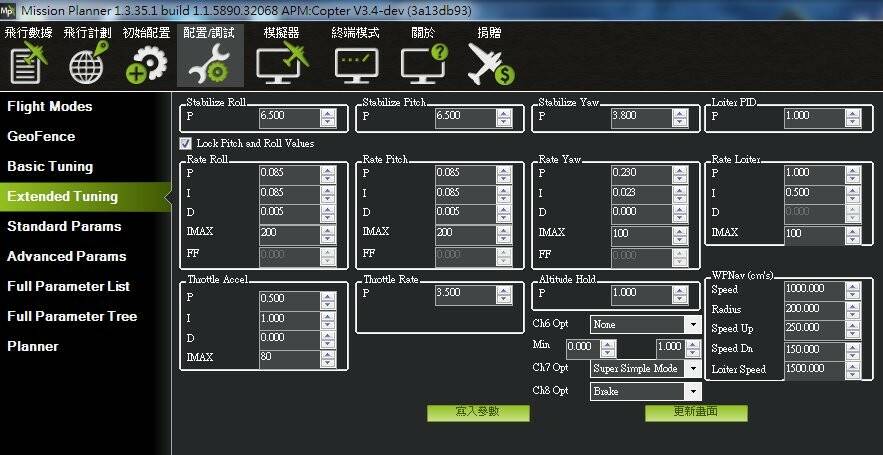Image resolution: width=883 pixels, height=455 pixels.
Task: Adjust Throttle Rate P stepper arrows
Action: pos(504,295)
